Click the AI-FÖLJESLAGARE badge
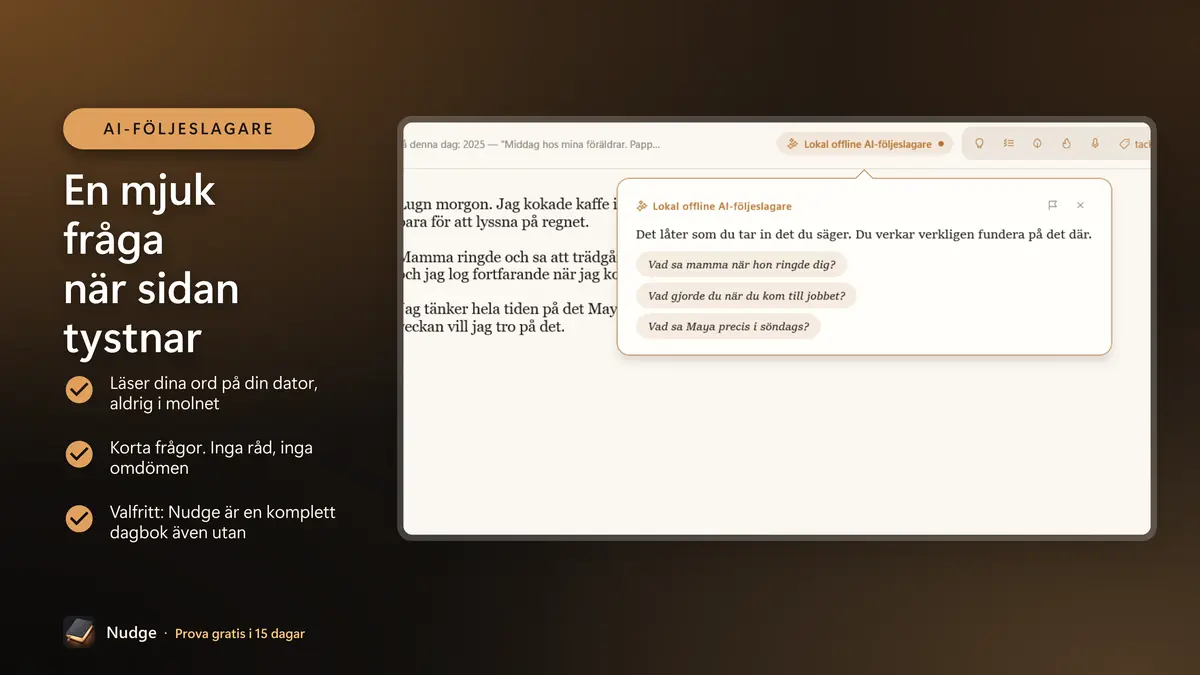The width and height of the screenshot is (1200, 675). tap(189, 129)
